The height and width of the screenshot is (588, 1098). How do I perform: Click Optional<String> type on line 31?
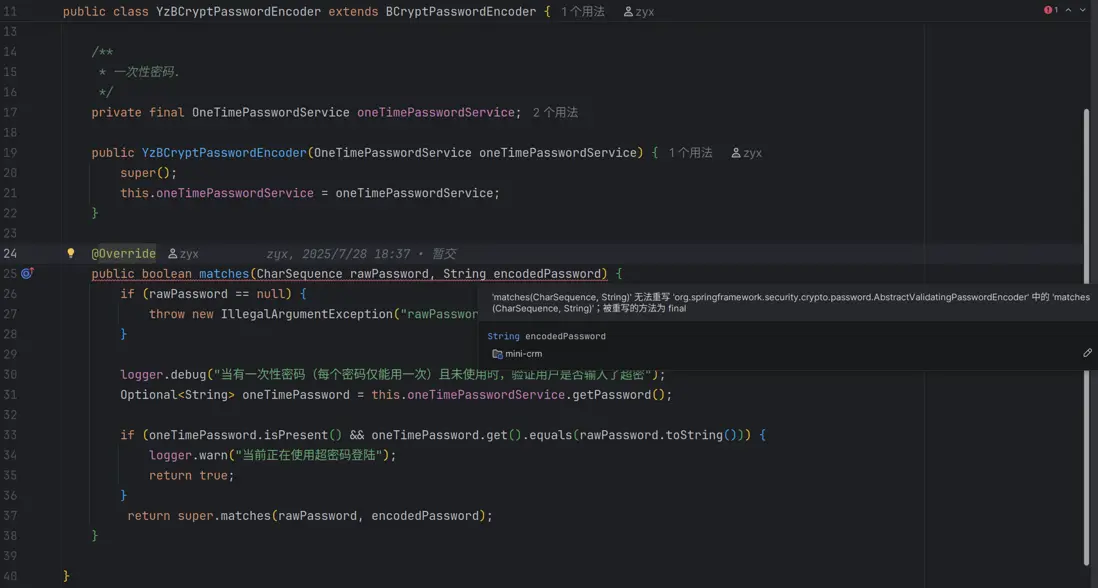pos(178,395)
